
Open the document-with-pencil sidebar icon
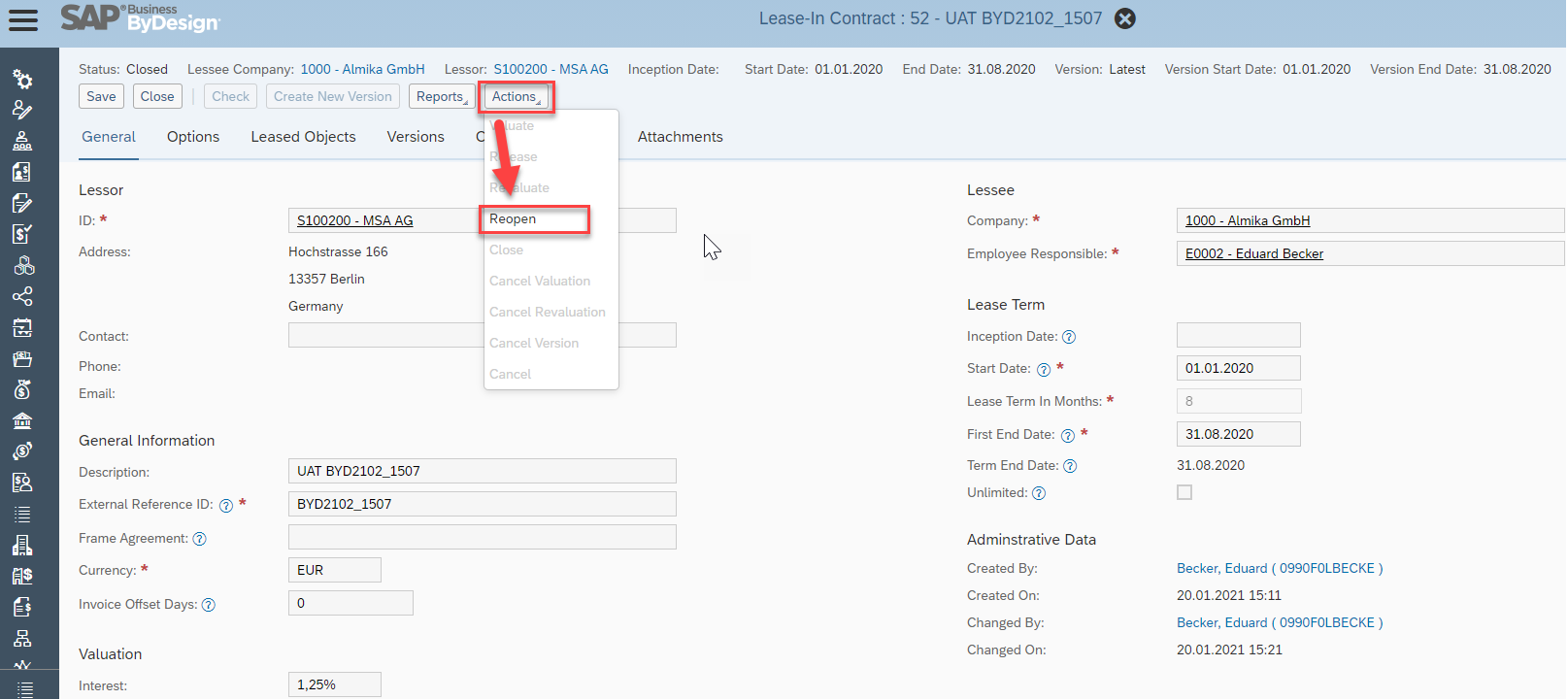coord(22,203)
